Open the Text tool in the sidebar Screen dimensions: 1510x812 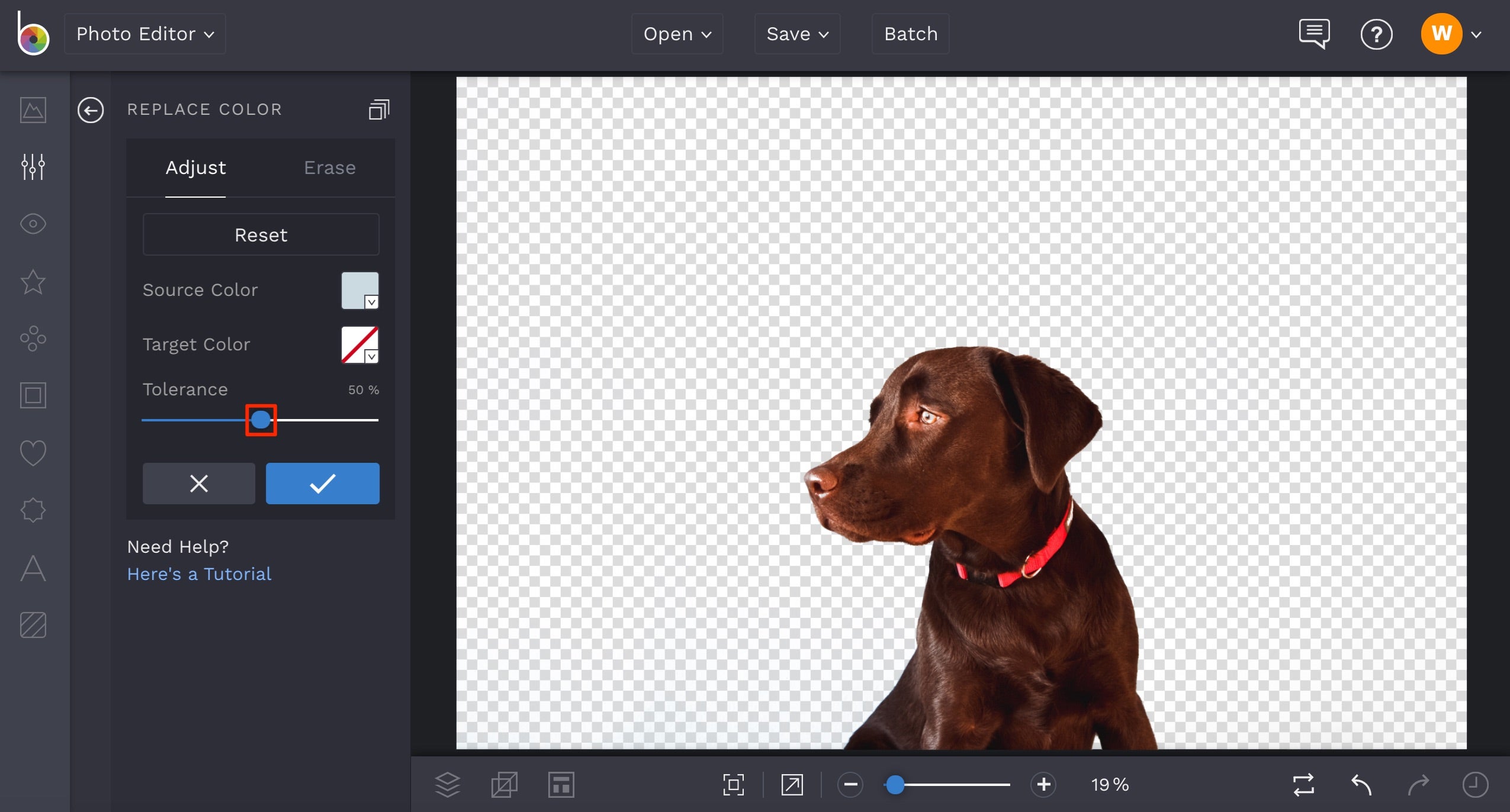(33, 568)
